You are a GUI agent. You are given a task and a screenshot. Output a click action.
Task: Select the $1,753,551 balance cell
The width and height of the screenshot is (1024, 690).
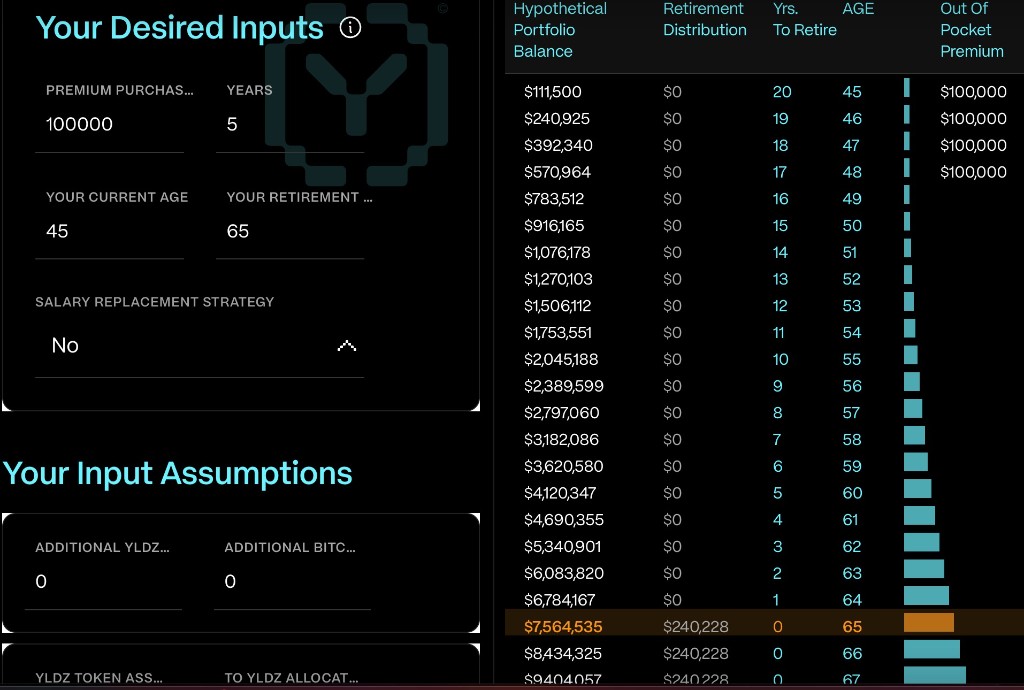click(x=558, y=333)
